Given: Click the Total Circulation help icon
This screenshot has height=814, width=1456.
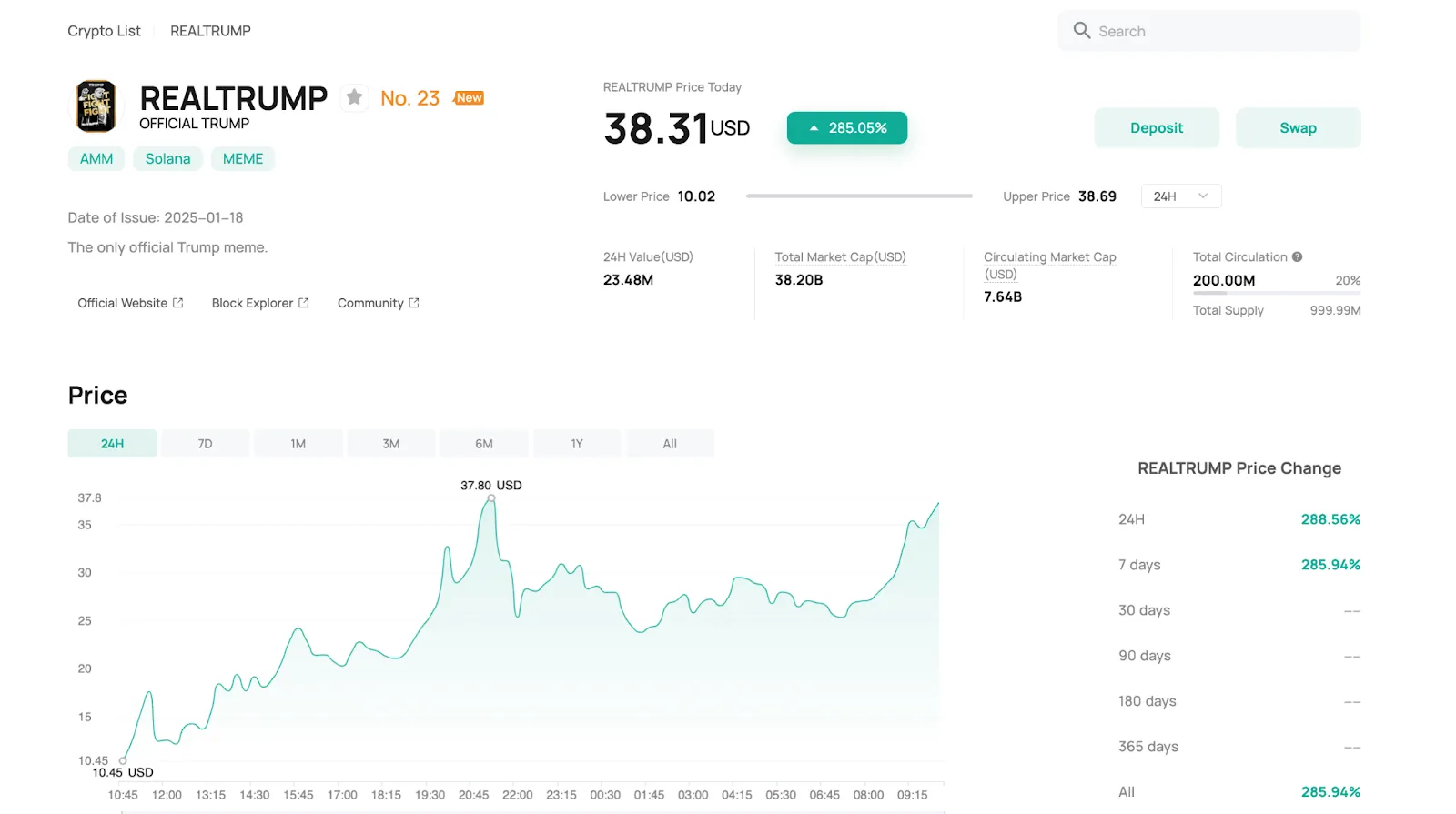Looking at the screenshot, I should point(1298,256).
